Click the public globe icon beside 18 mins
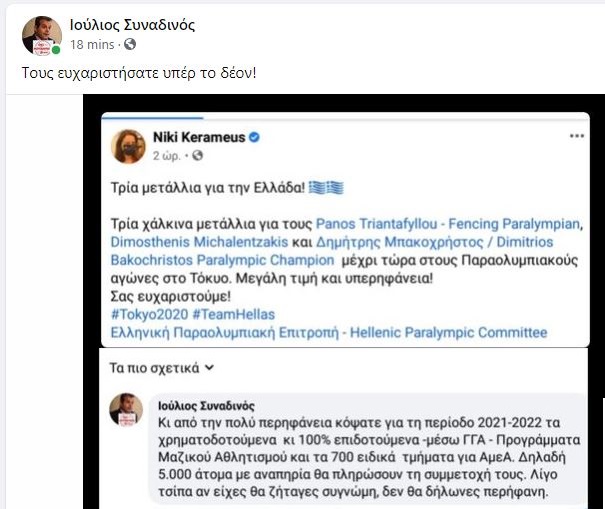605x509 pixels. 130,44
